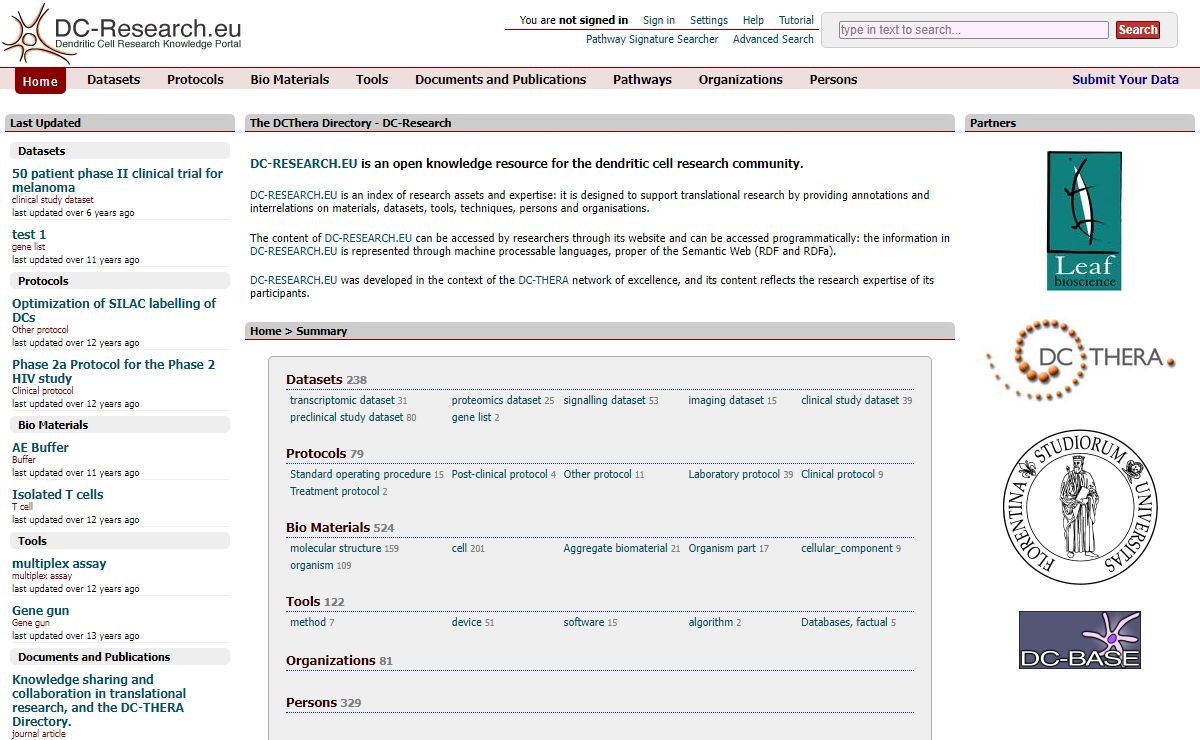Viewport: 1200px width, 740px height.
Task: Open Phase 2a Protocol for HIV study
Action: click(113, 371)
